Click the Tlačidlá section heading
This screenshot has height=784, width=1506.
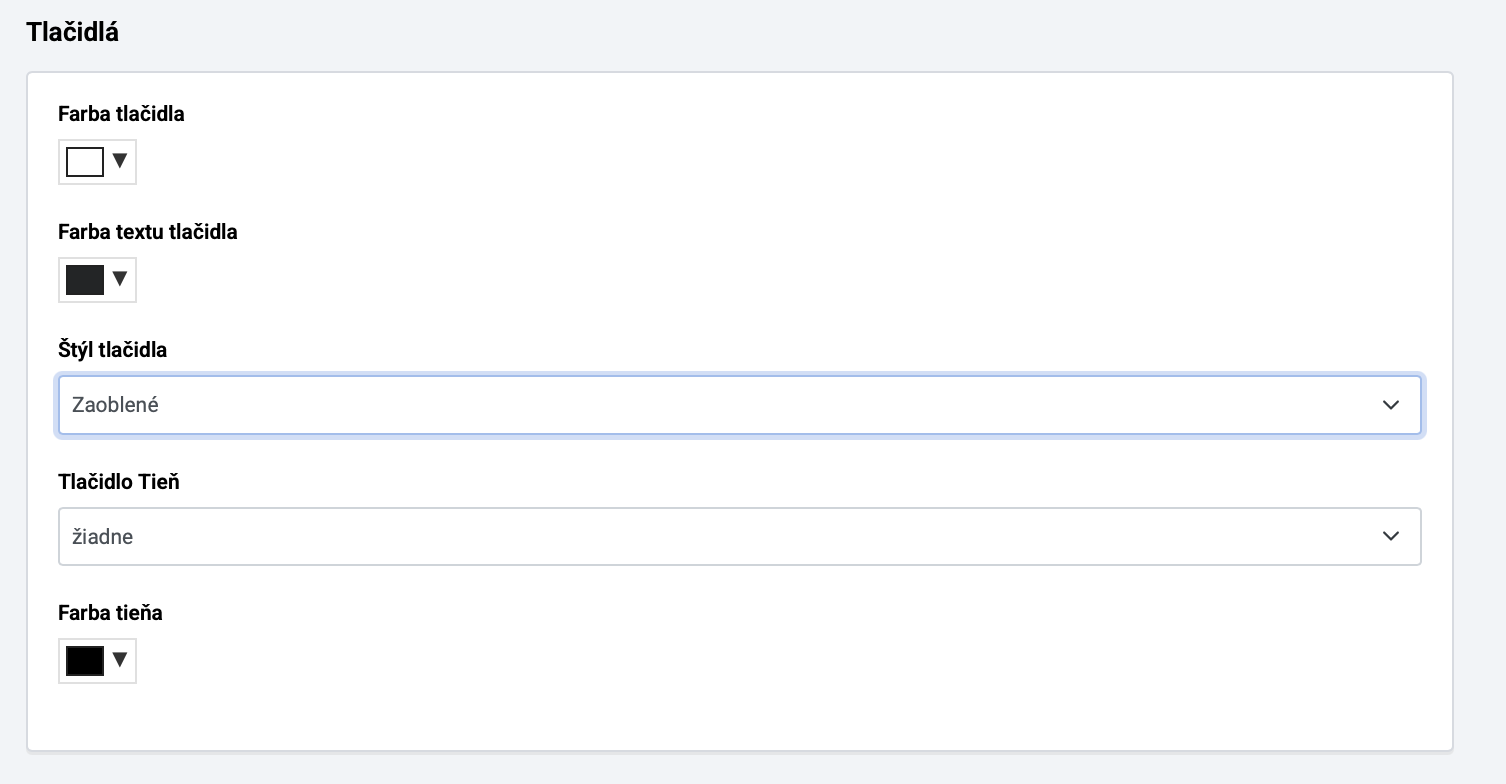click(72, 32)
